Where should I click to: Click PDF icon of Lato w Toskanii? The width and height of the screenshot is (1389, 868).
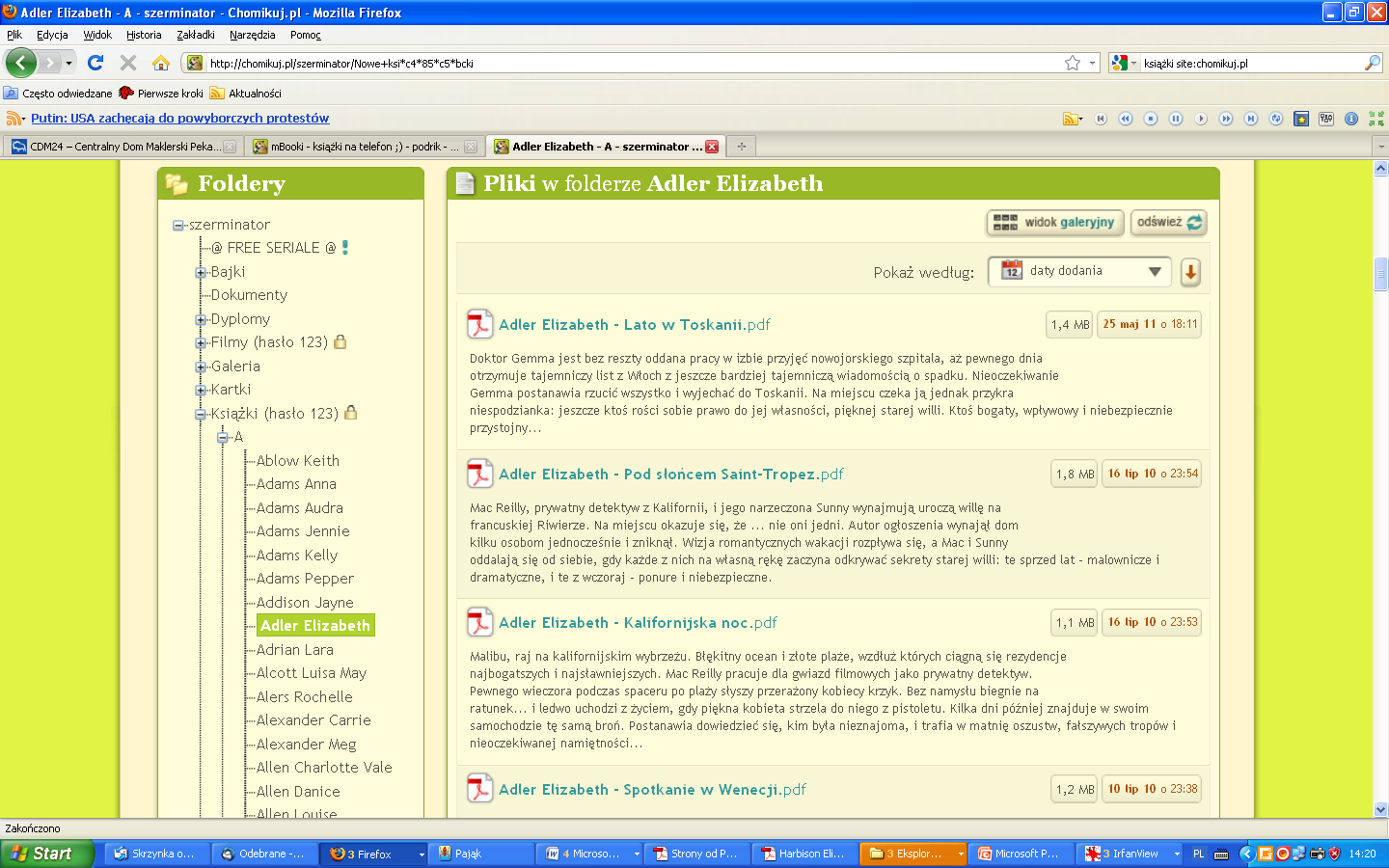479,325
